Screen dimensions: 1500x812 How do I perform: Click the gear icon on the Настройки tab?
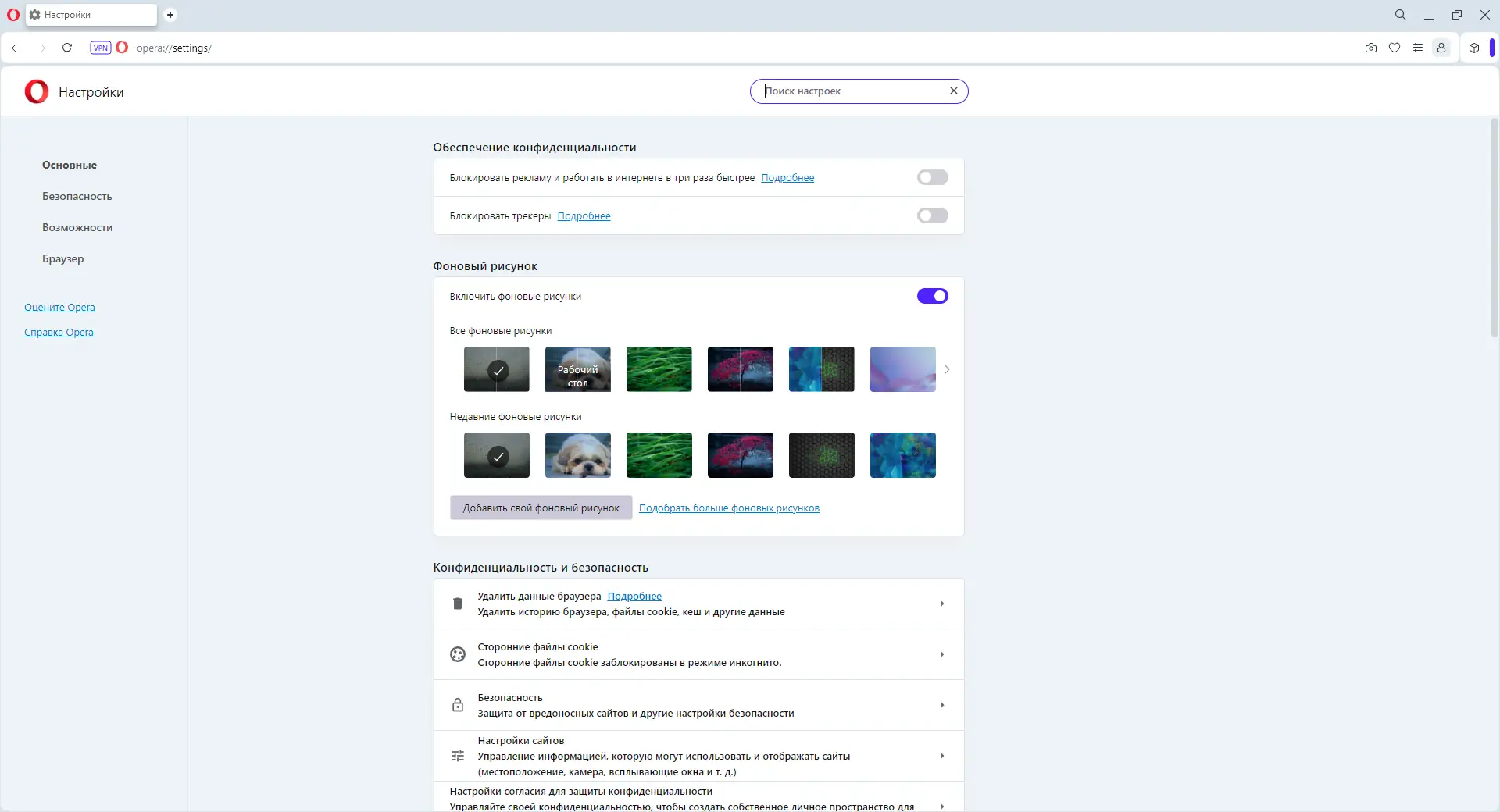[34, 15]
